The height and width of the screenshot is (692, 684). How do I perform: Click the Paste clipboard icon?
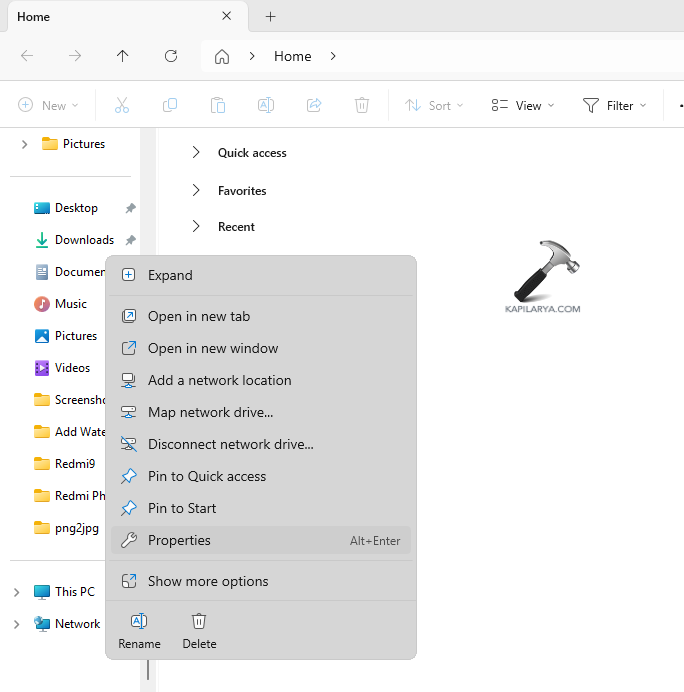coord(218,105)
